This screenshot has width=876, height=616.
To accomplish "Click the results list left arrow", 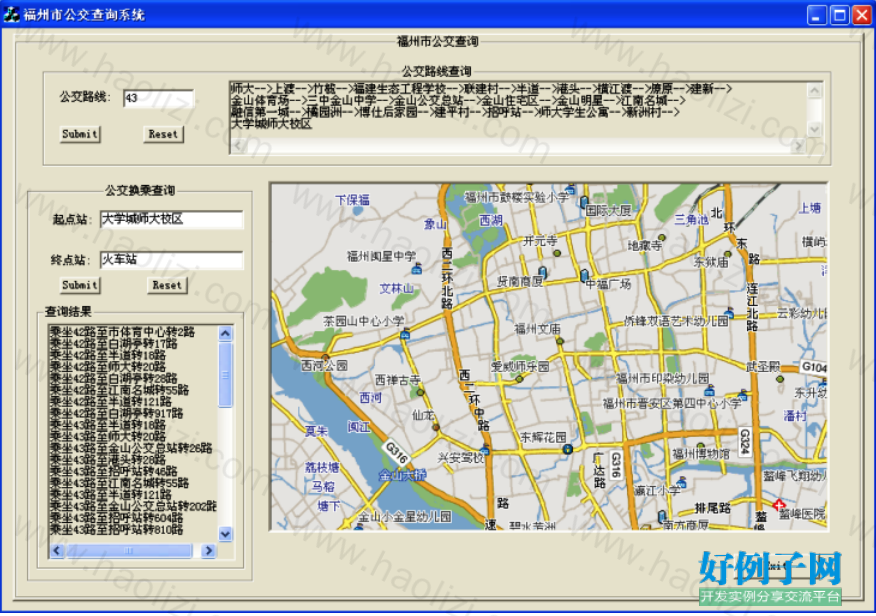I will click(57, 551).
